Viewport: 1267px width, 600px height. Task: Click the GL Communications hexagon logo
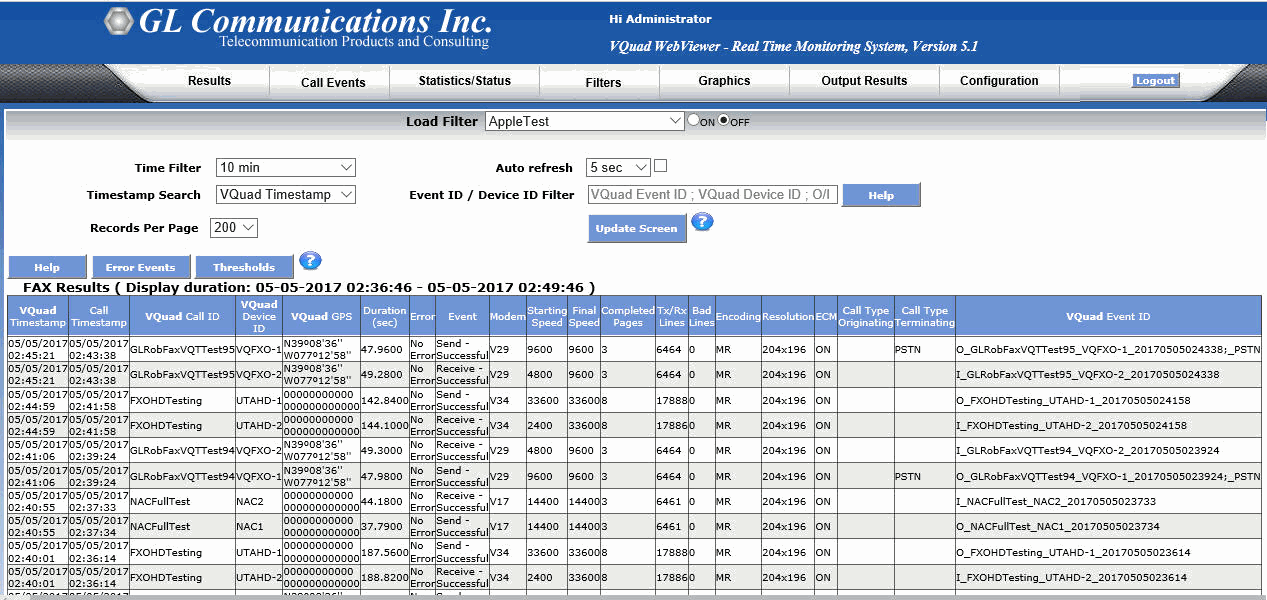[119, 22]
